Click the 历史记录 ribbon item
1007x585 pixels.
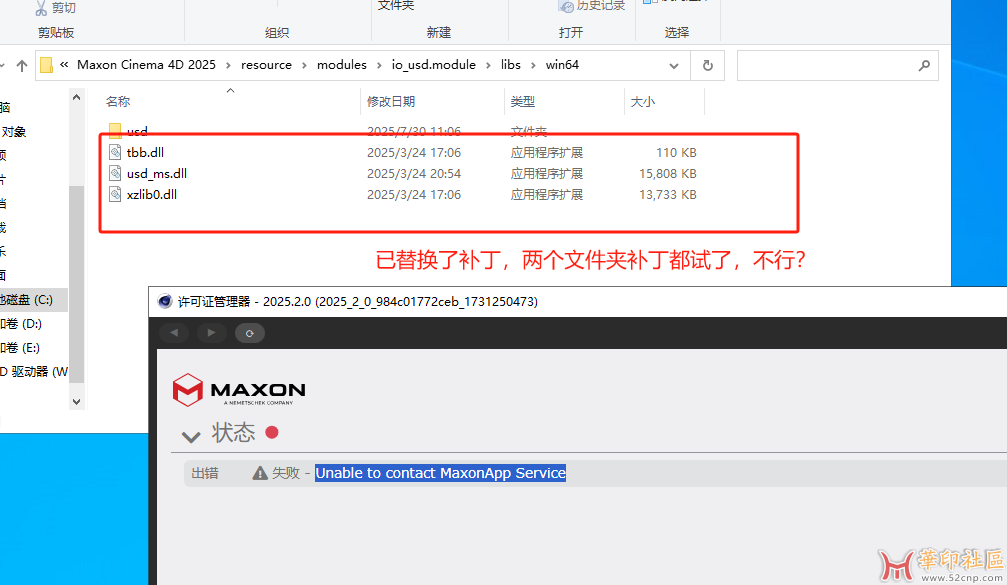point(592,6)
